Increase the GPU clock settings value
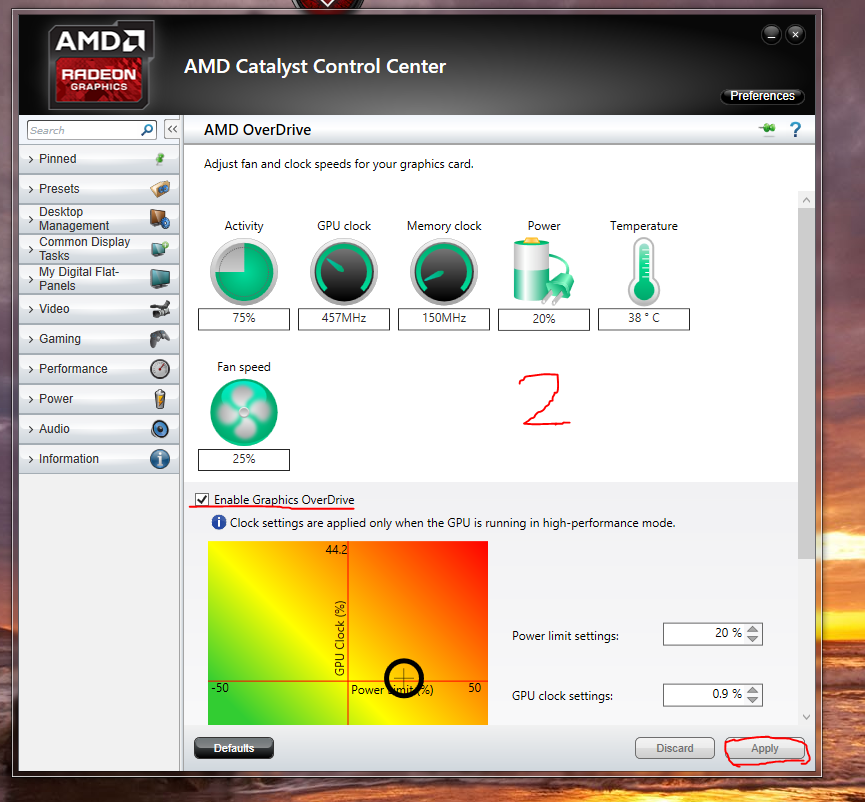Viewport: 865px width, 802px height. [x=752, y=690]
